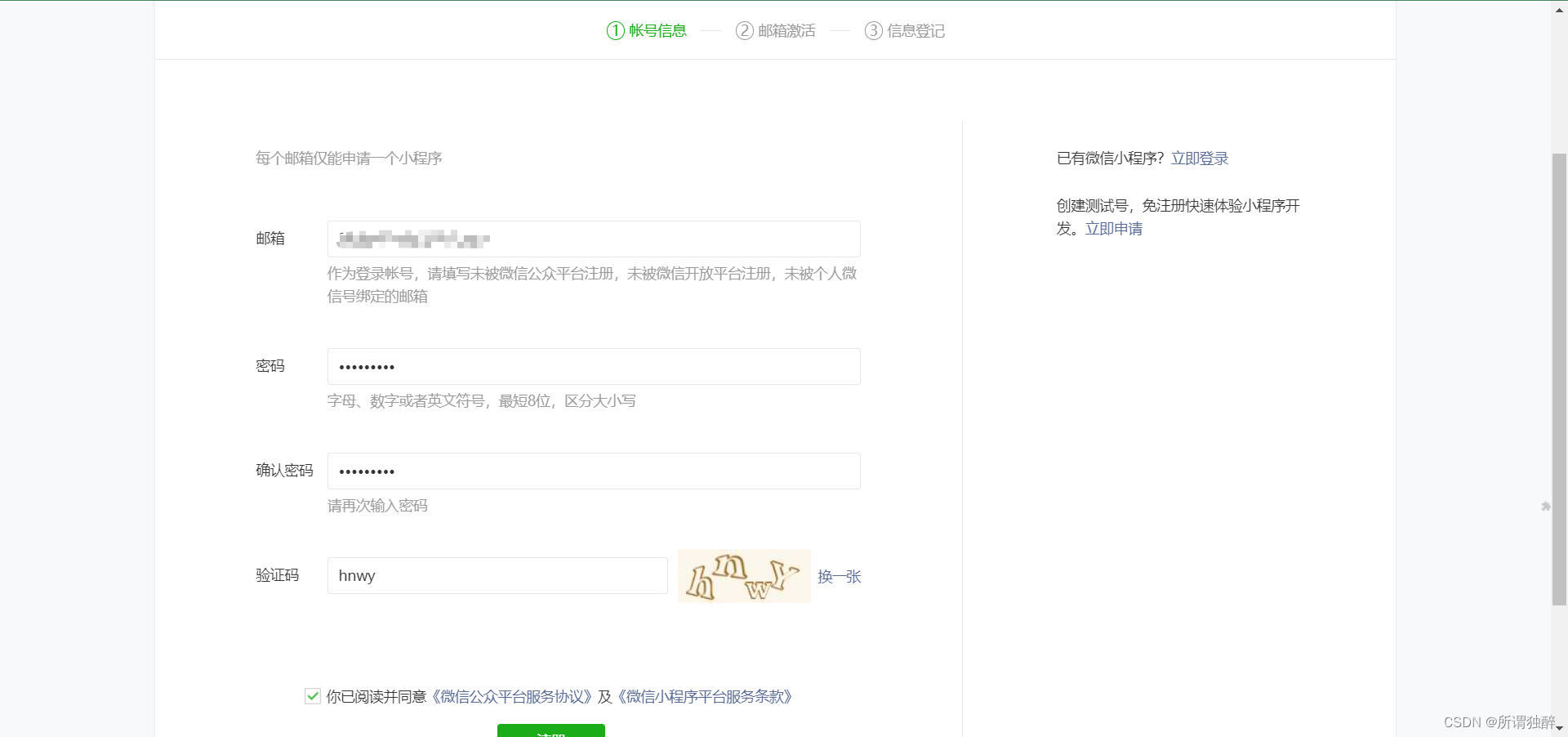Click the 验证码 captcha text field
The width and height of the screenshot is (1568, 737).
(497, 576)
